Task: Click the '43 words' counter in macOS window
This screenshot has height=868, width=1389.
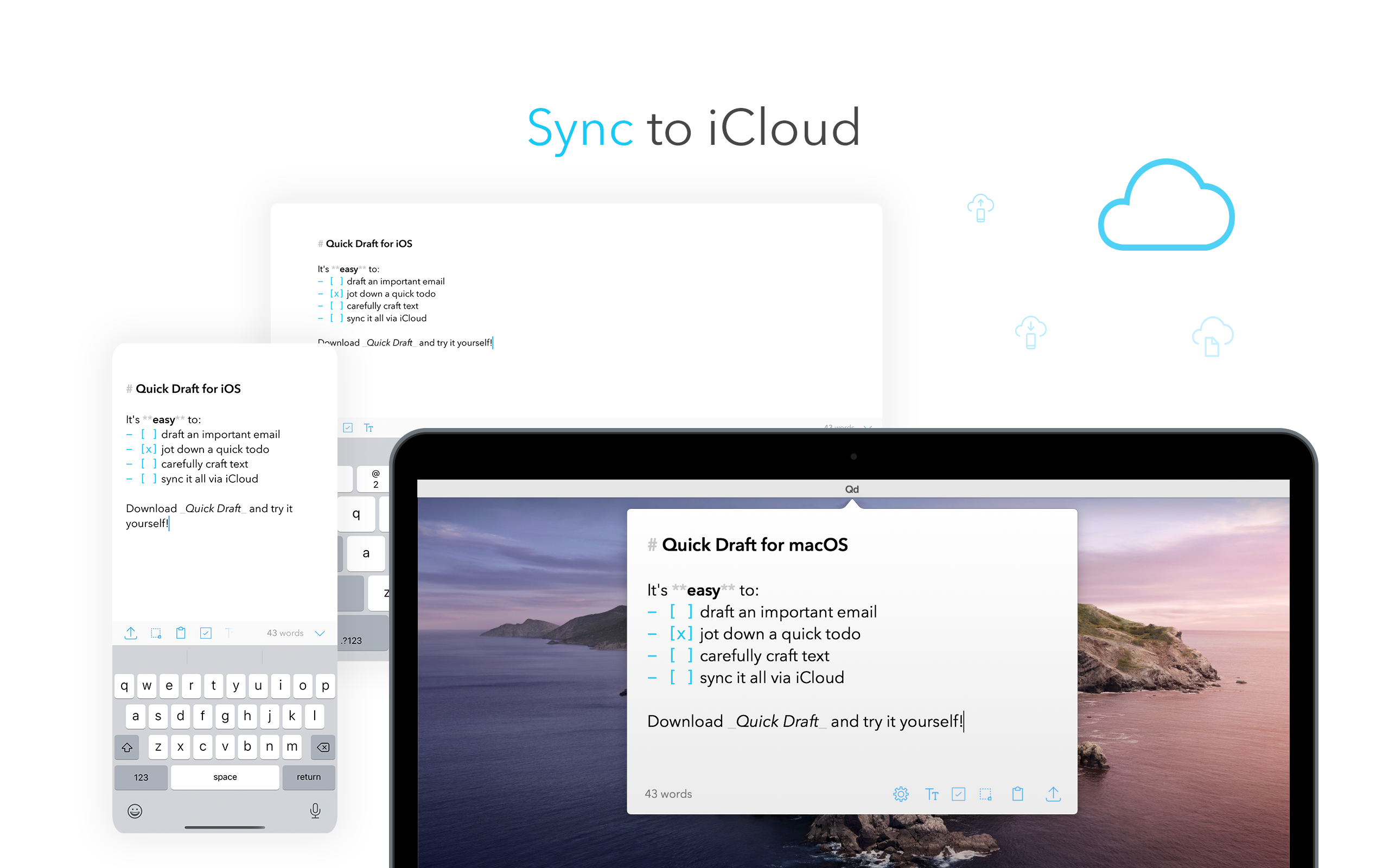Action: (x=668, y=794)
